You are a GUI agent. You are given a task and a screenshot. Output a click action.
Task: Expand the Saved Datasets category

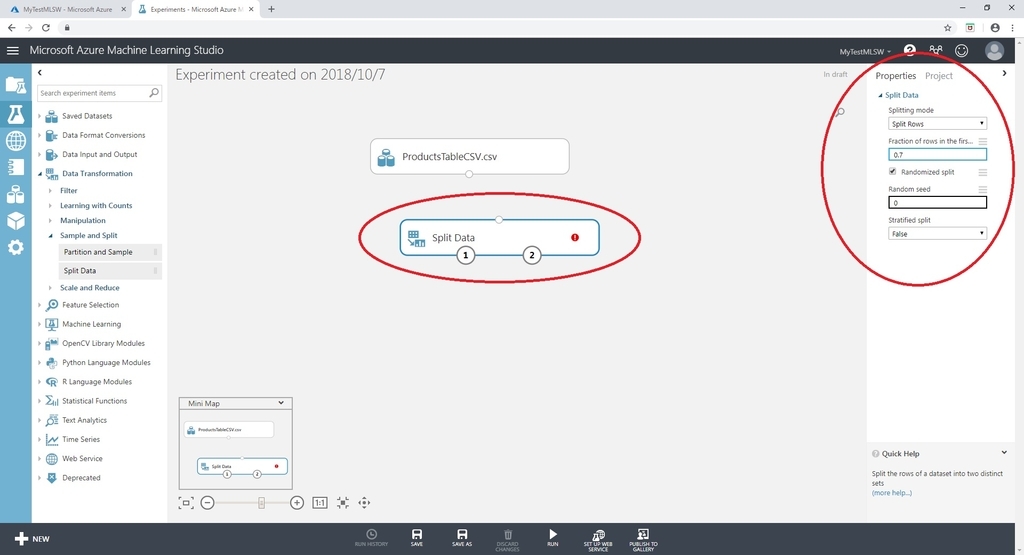click(x=39, y=116)
